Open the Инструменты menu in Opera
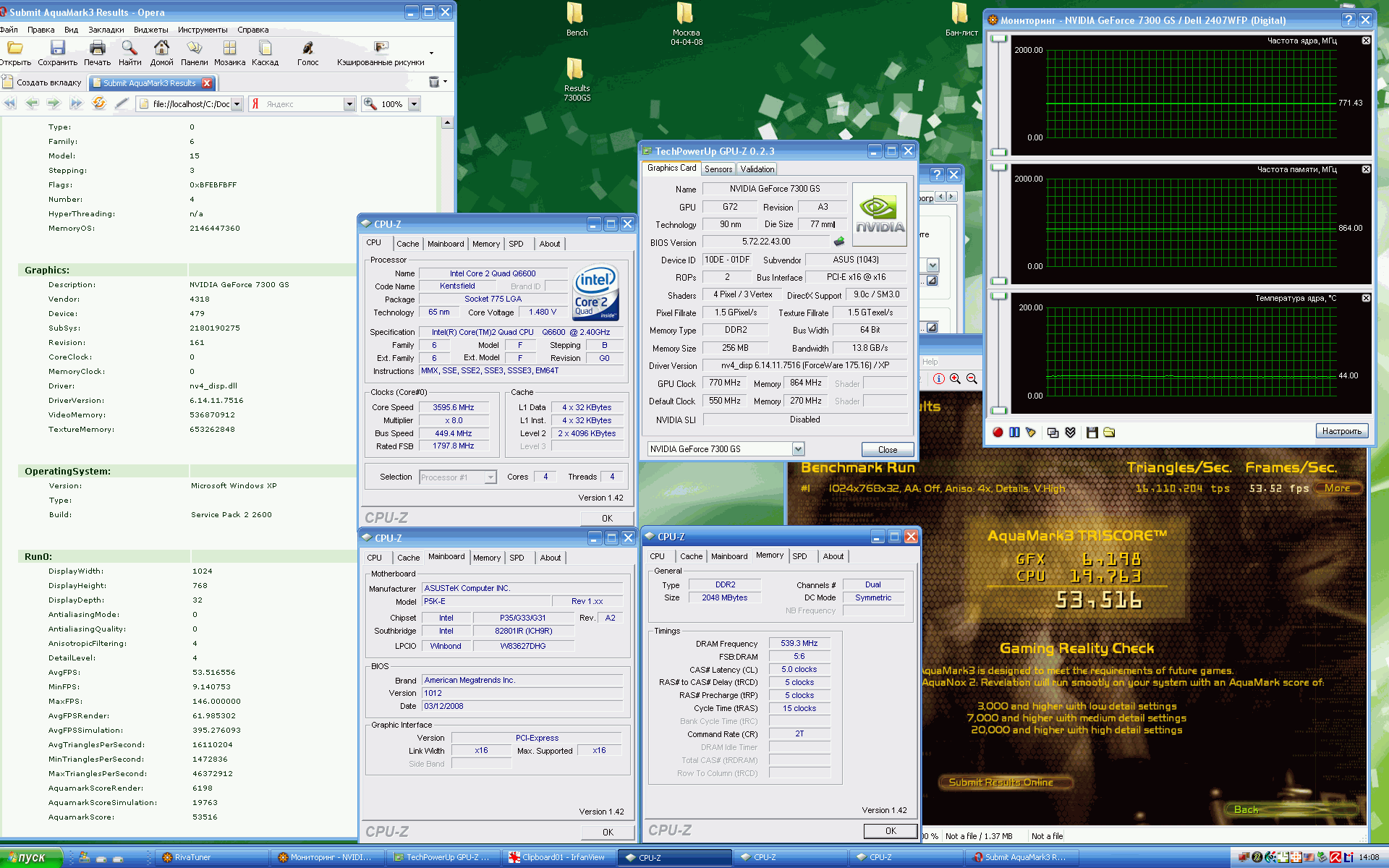 pos(203,30)
